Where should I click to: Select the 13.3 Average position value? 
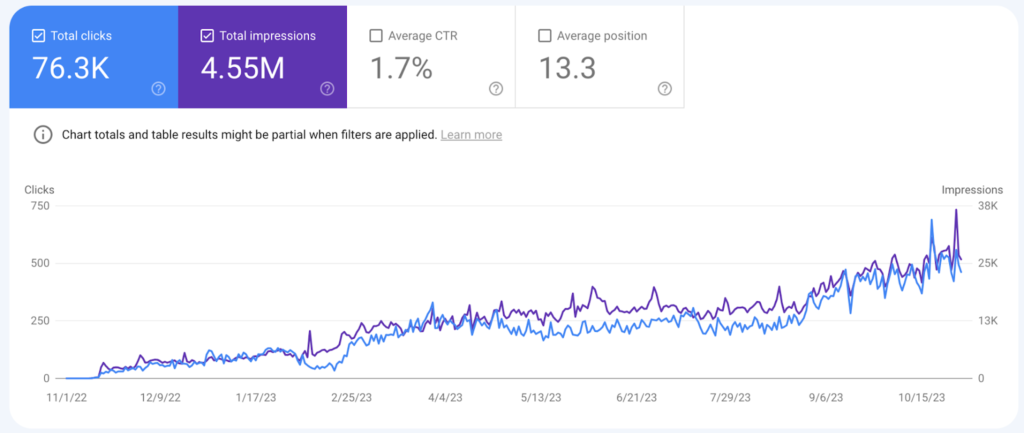(568, 69)
